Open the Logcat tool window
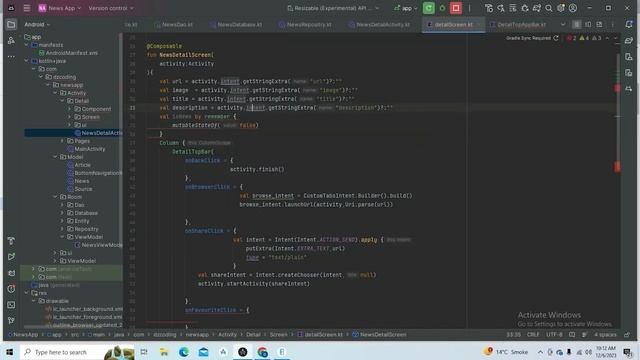The height and width of the screenshot is (360, 640). 11,273
